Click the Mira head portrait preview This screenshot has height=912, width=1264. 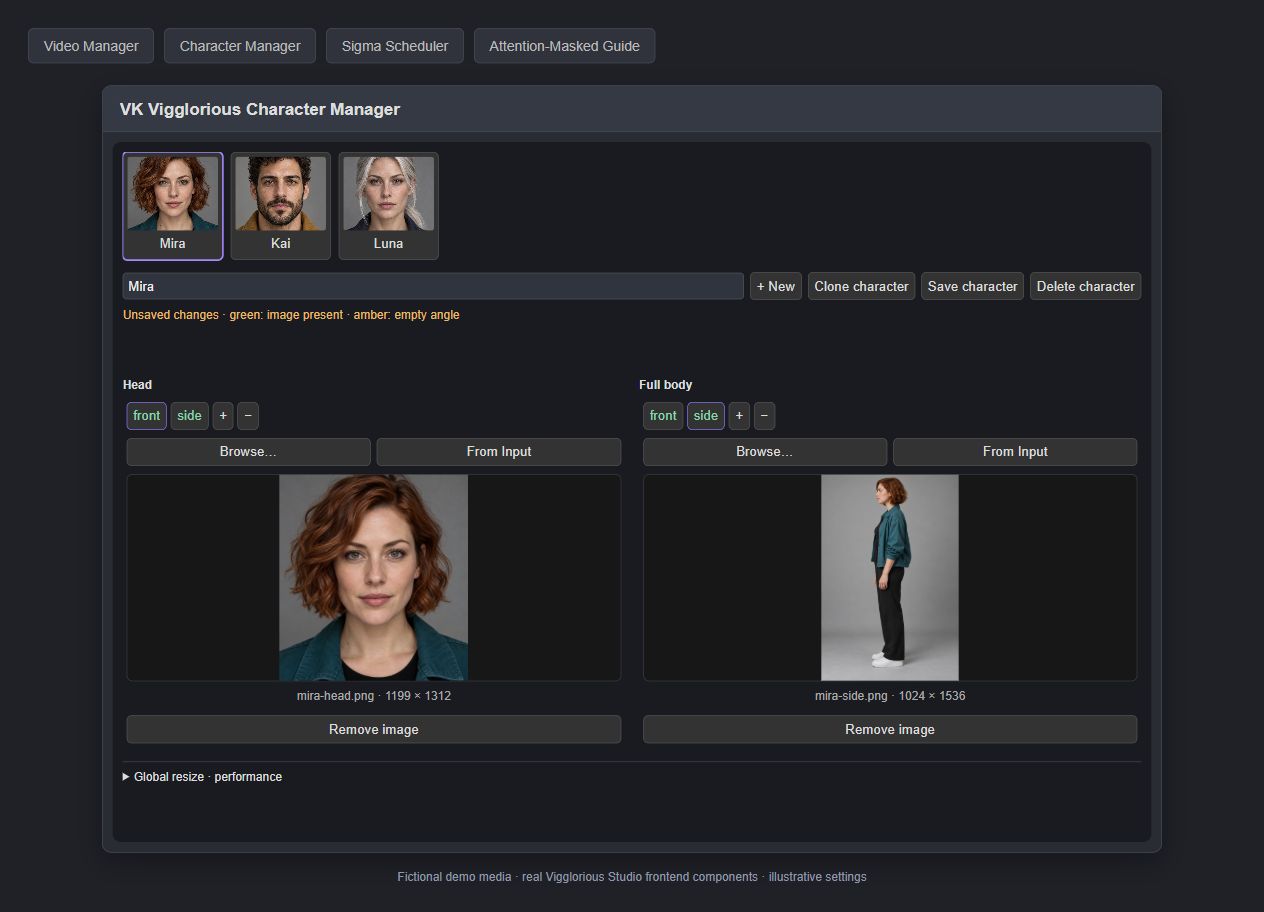[x=373, y=578]
